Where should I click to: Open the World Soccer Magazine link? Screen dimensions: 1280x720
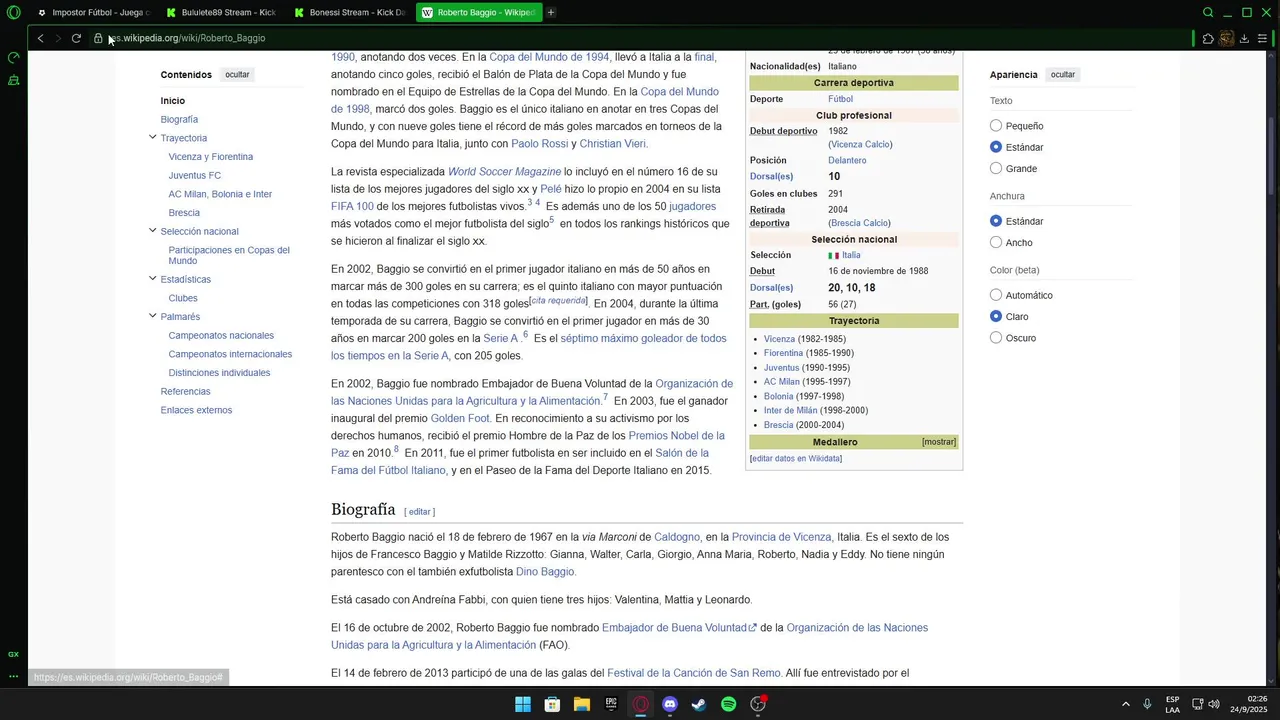(504, 172)
